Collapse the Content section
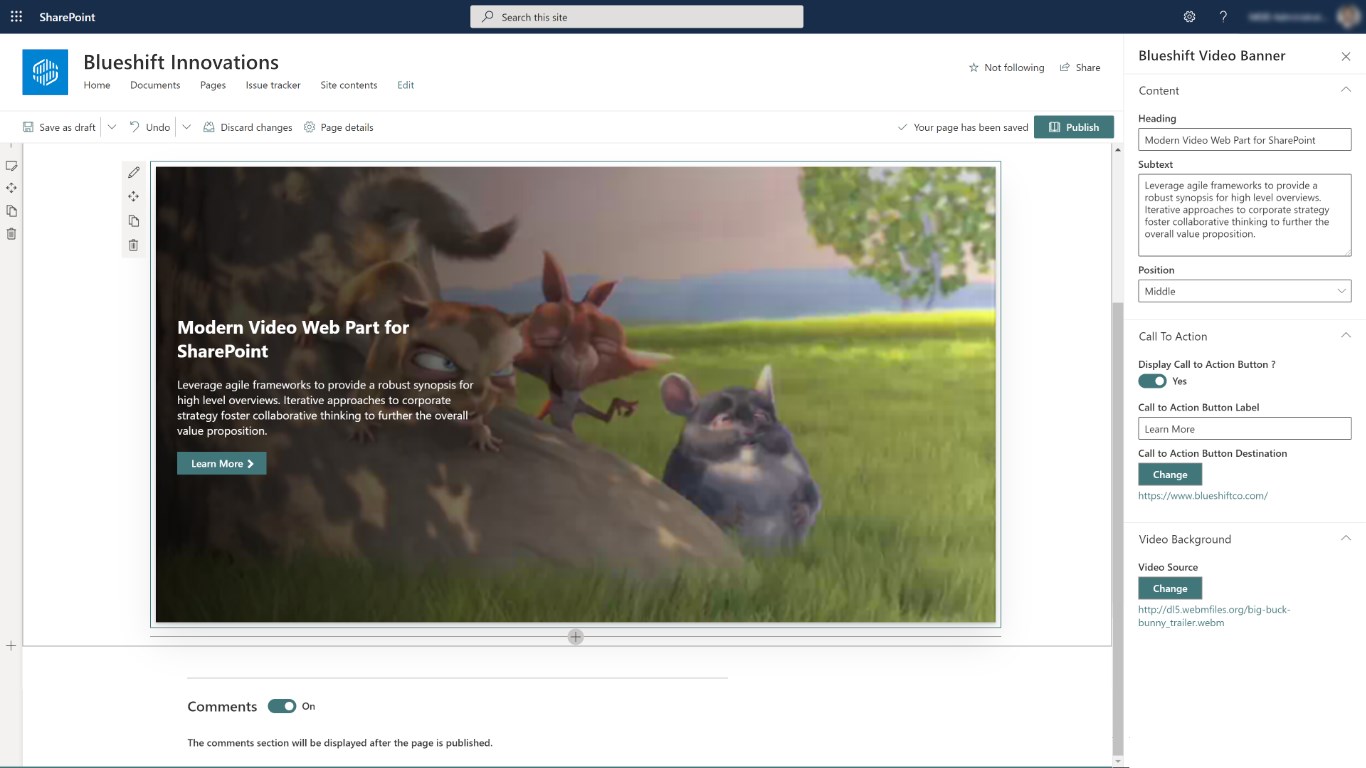 (1346, 90)
